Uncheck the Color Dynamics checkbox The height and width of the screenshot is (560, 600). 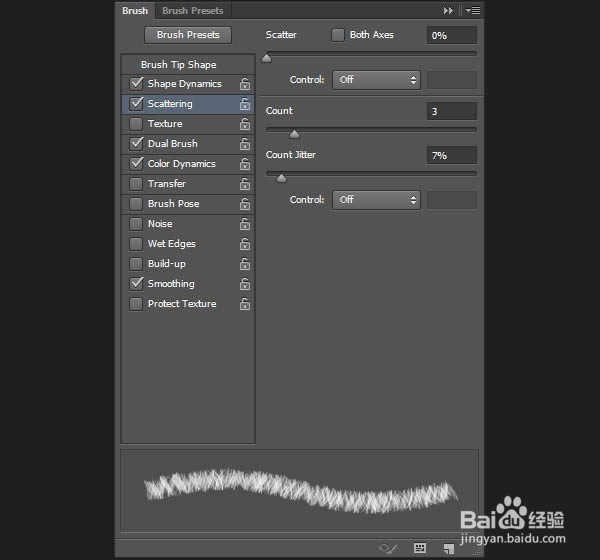pyautogui.click(x=136, y=163)
